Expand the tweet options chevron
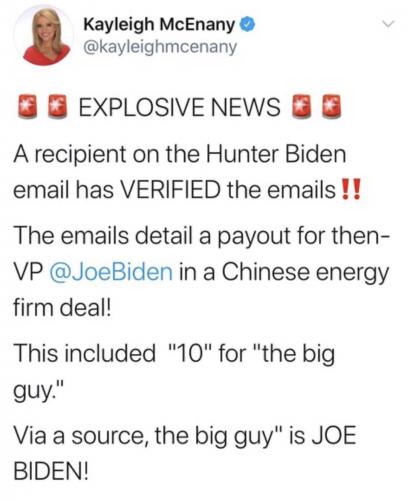Viewport: 407px width, 500px height. tap(388, 24)
